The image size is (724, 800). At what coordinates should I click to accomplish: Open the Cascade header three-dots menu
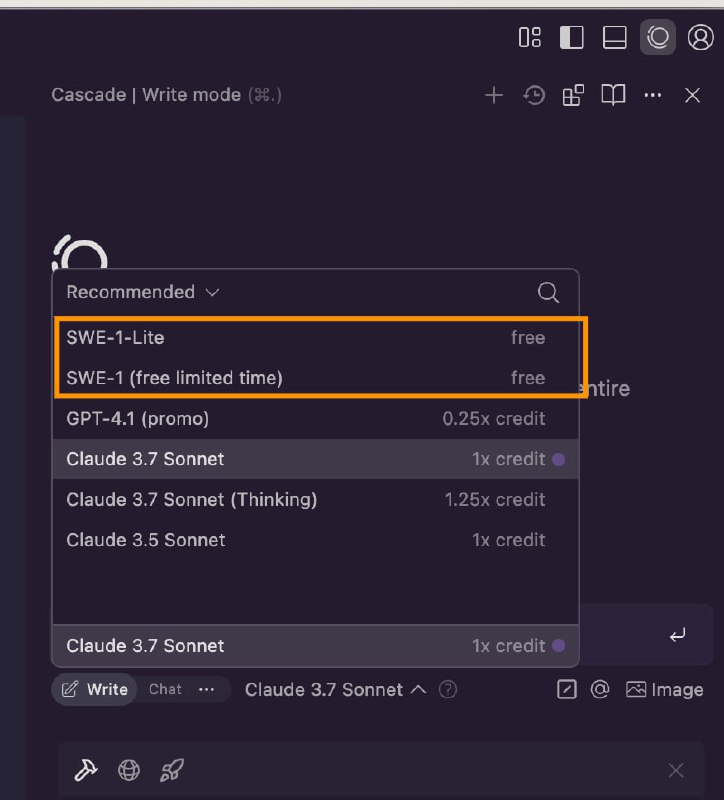(x=653, y=95)
